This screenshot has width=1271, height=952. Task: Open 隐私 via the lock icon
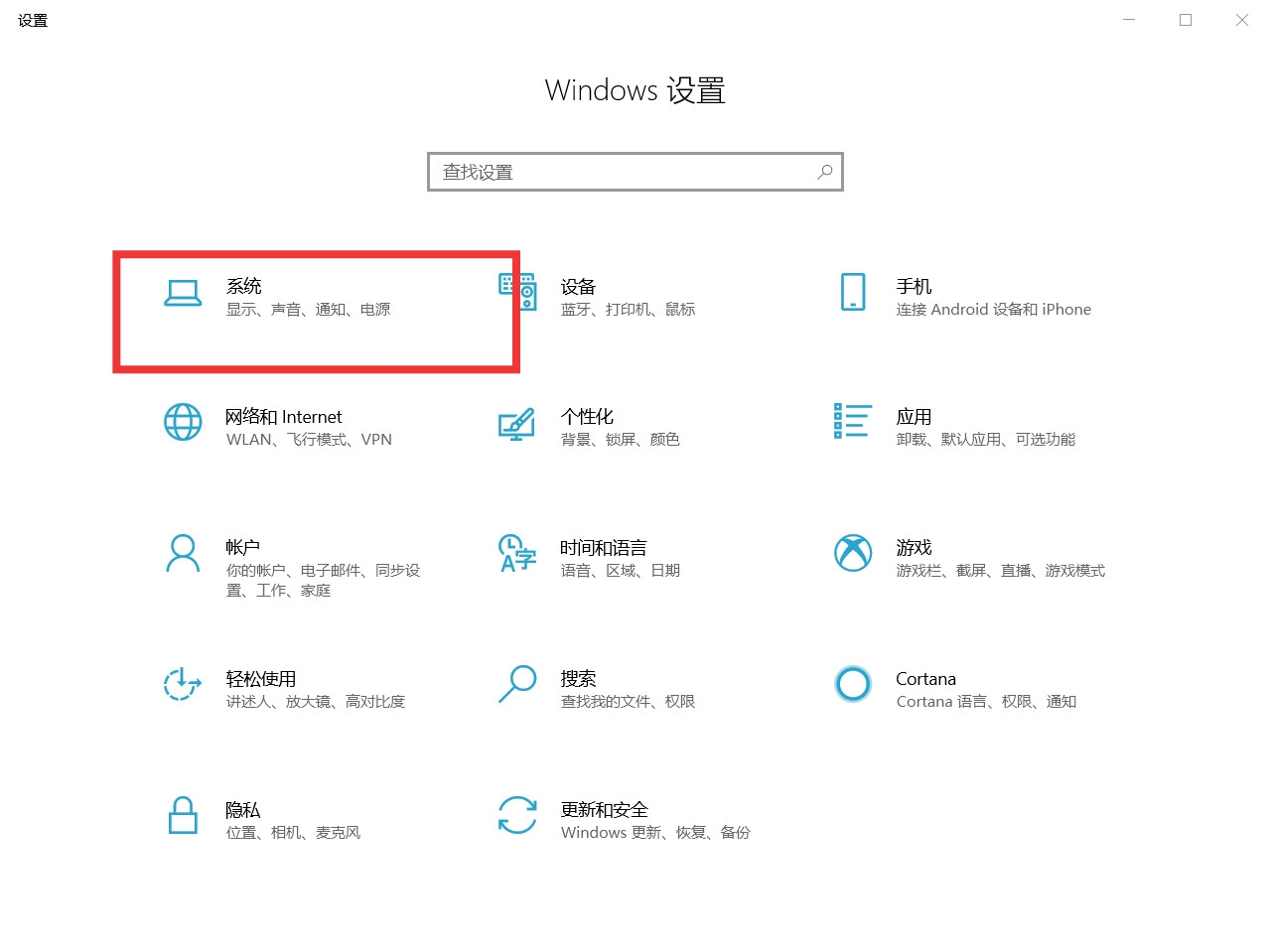coord(183,816)
